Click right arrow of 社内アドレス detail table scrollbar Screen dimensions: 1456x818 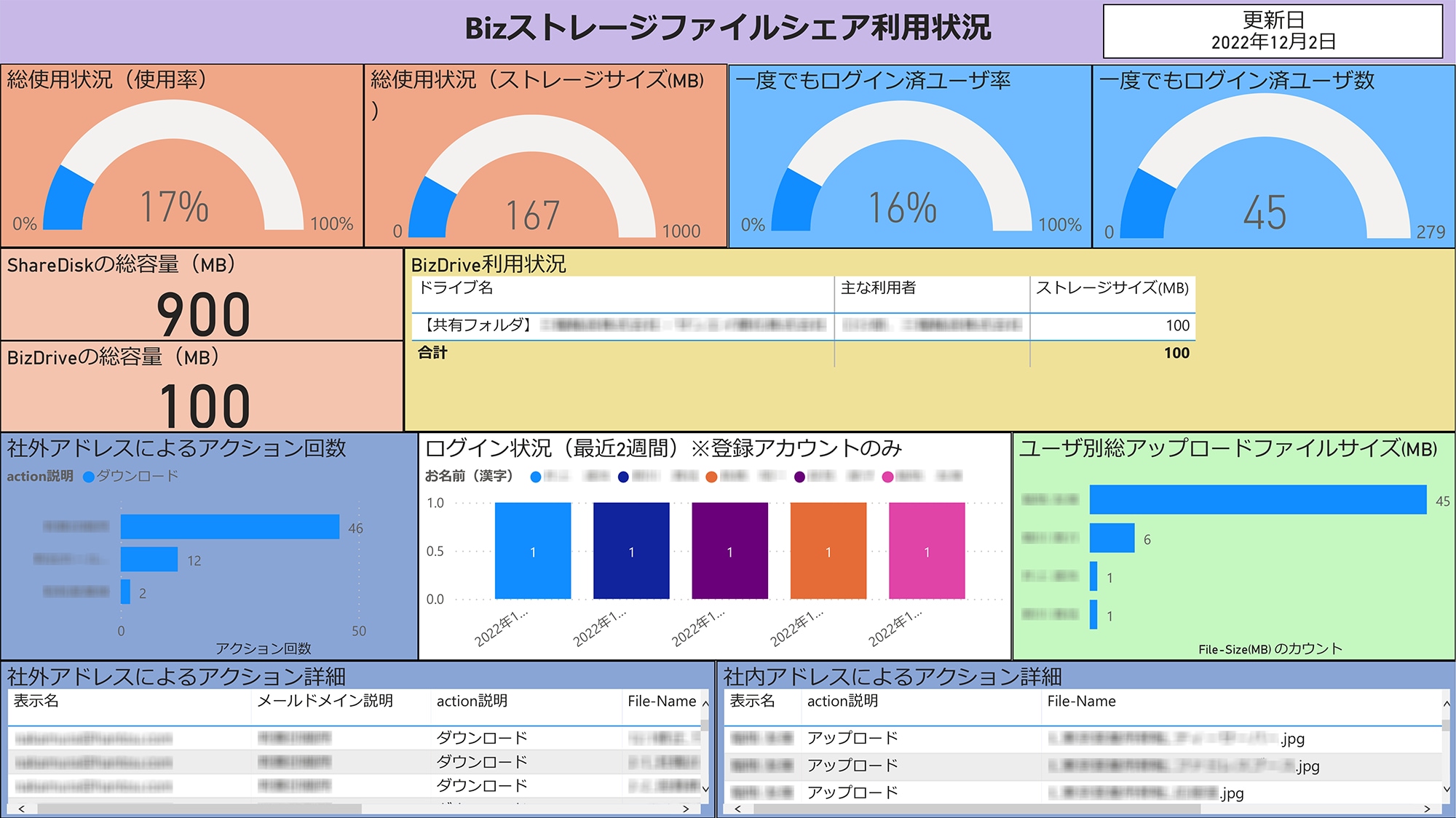tap(1426, 809)
